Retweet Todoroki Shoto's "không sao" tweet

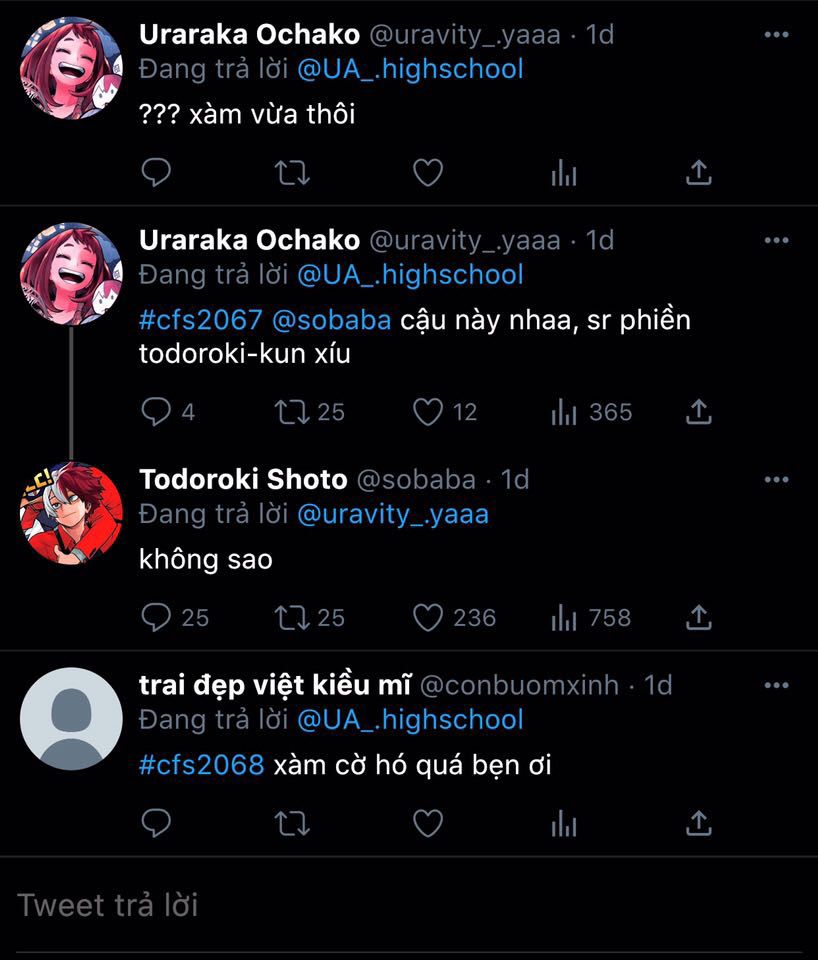pyautogui.click(x=292, y=618)
